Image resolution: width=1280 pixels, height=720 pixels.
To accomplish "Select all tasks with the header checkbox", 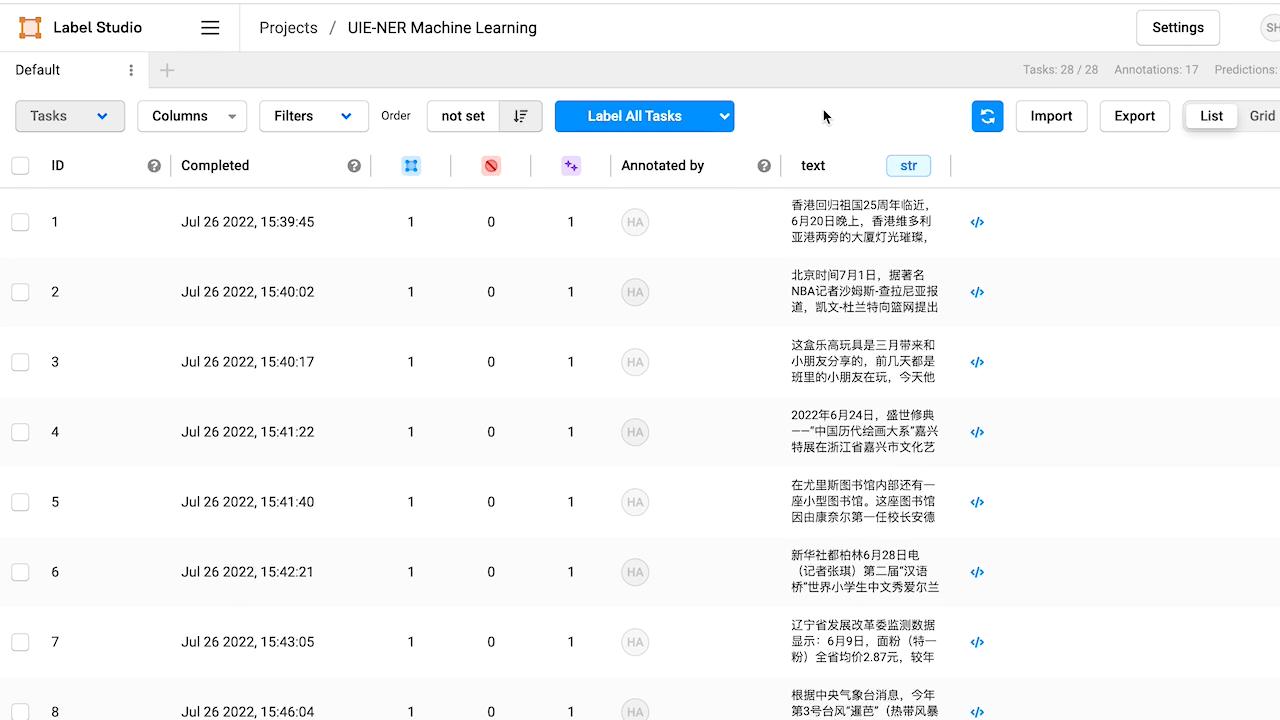I will click(20, 165).
